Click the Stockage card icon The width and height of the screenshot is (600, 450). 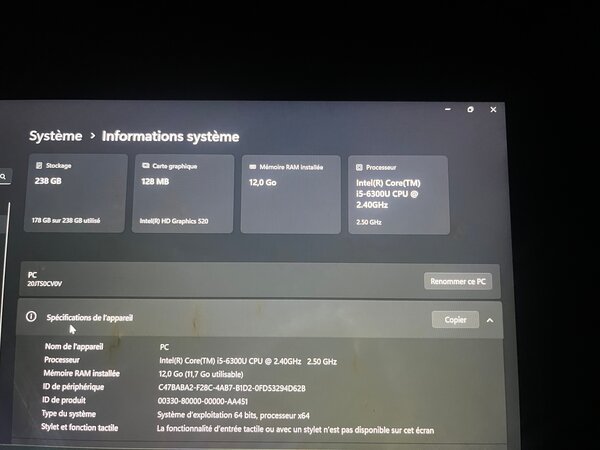point(39,166)
